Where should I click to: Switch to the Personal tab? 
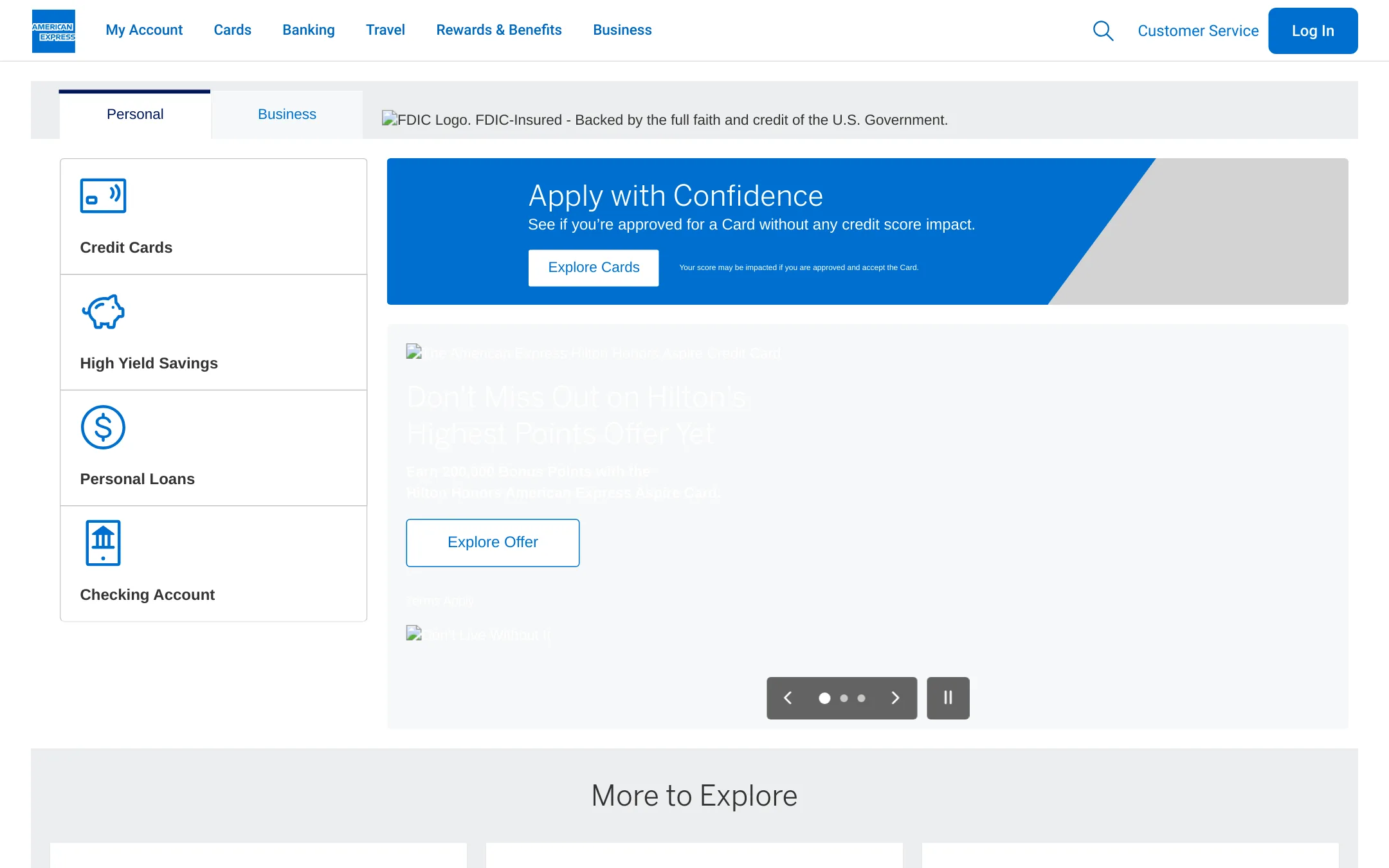click(135, 114)
